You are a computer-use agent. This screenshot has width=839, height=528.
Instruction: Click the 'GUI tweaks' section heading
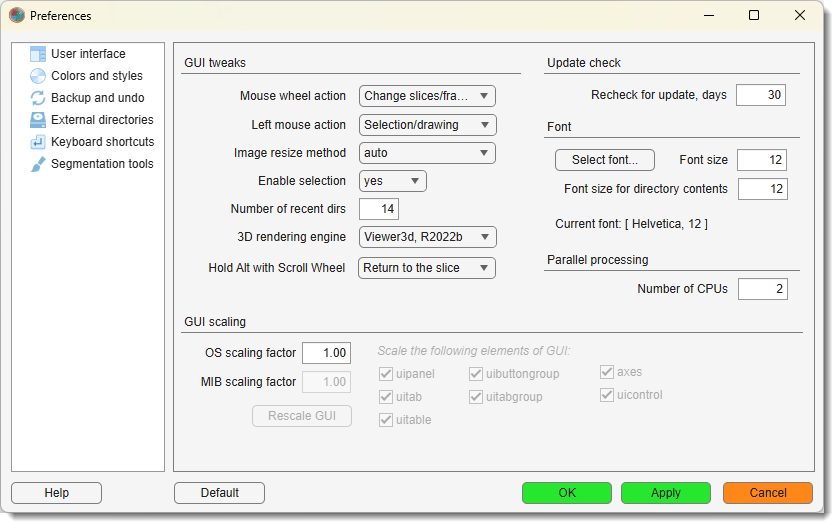coord(215,63)
